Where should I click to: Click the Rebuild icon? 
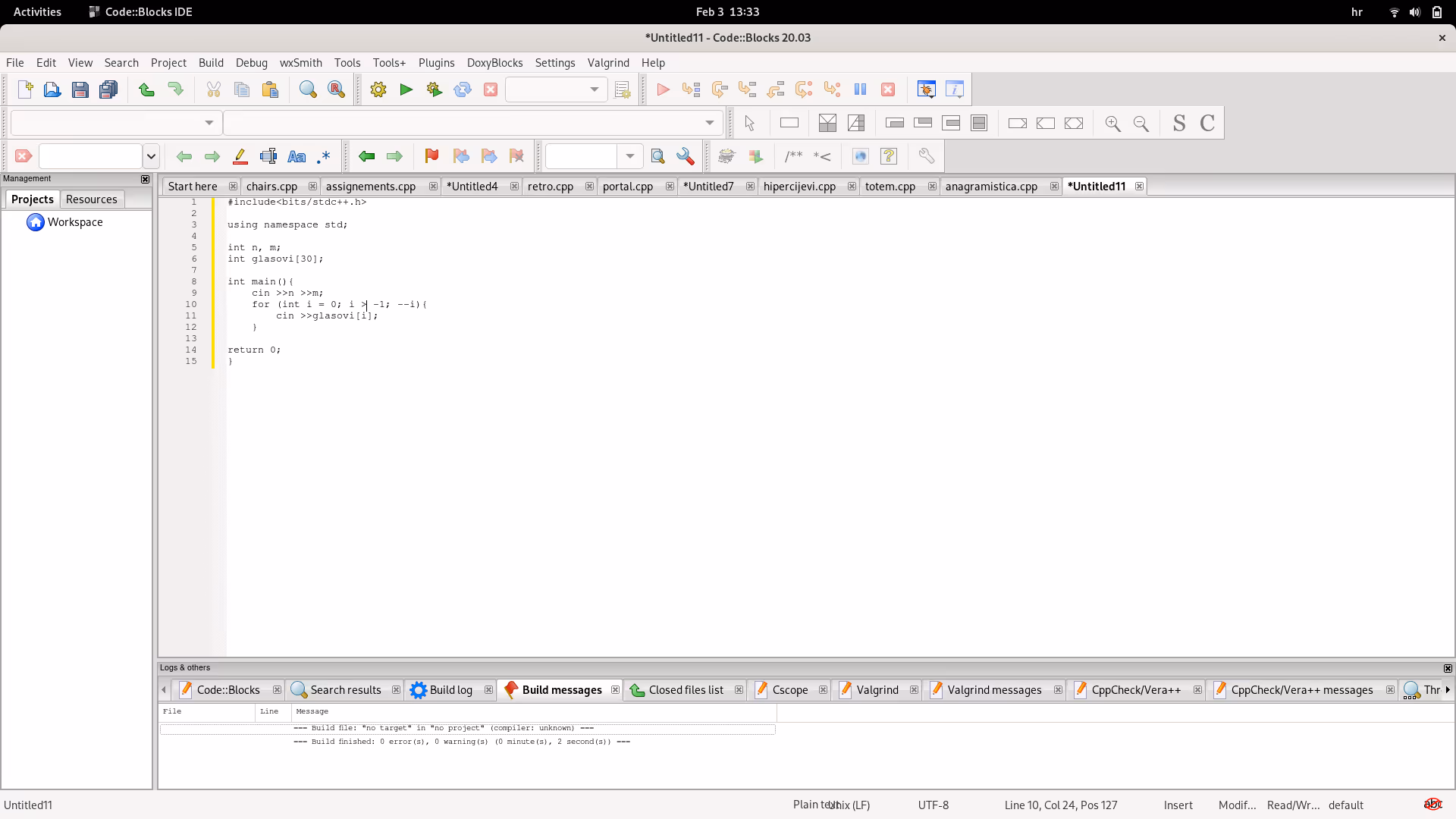coord(462,89)
